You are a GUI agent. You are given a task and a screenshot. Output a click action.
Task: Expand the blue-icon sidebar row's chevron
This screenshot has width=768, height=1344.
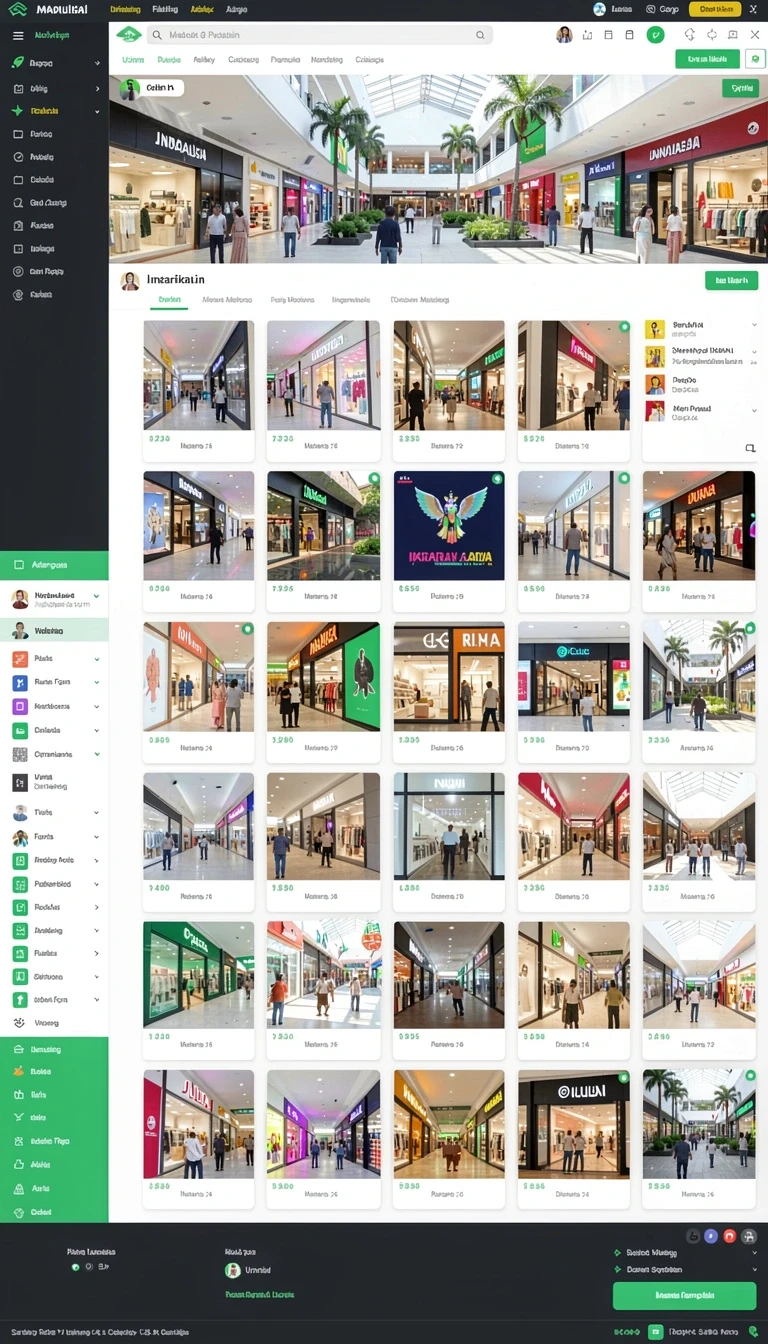97,682
